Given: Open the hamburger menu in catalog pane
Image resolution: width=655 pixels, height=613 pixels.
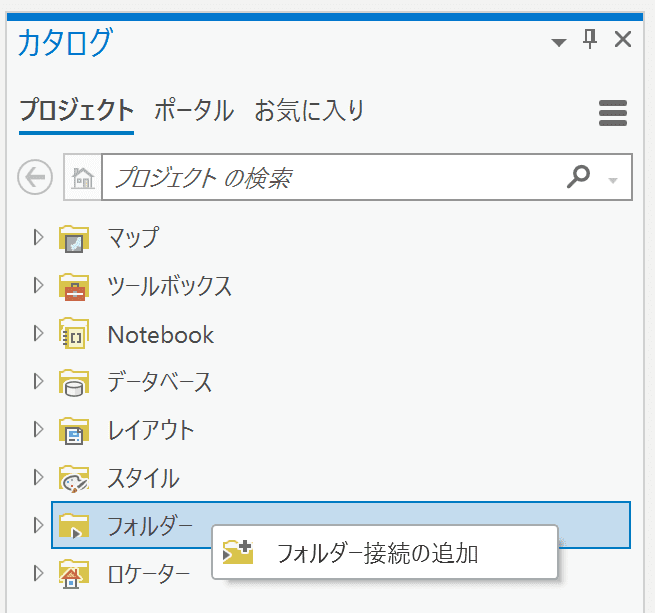Looking at the screenshot, I should (613, 113).
